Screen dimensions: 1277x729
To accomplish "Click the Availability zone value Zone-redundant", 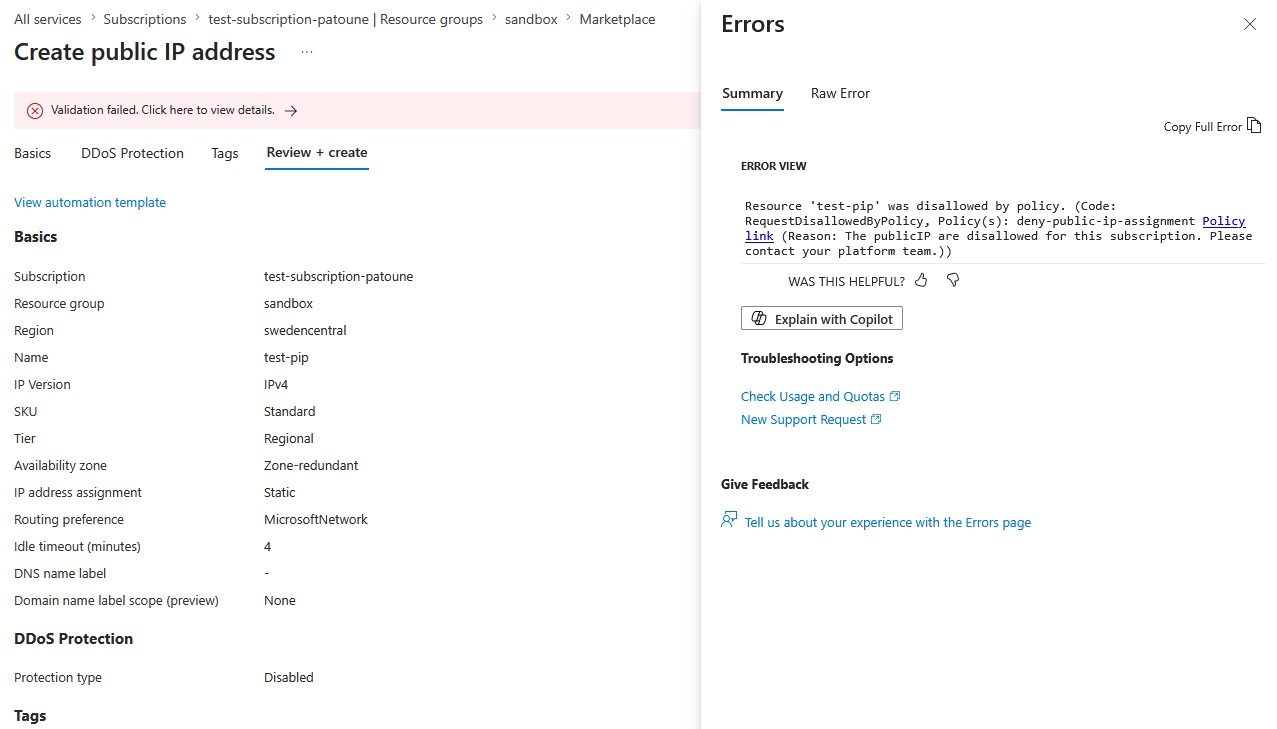I will pos(311,465).
